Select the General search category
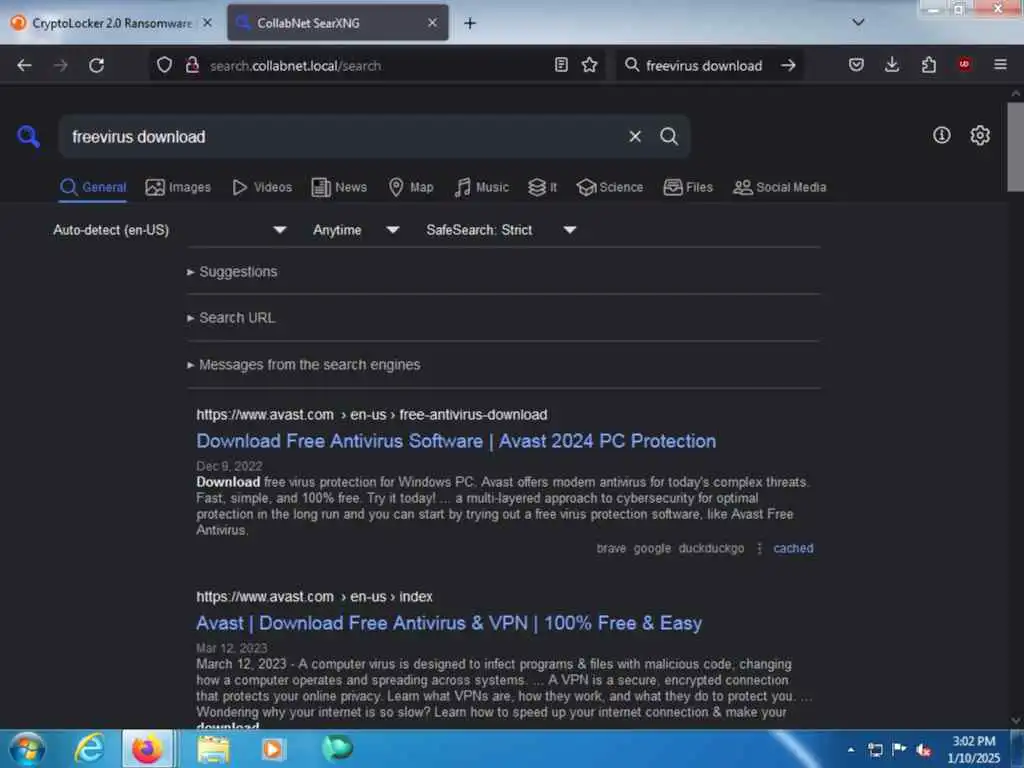1024x768 pixels. click(93, 187)
